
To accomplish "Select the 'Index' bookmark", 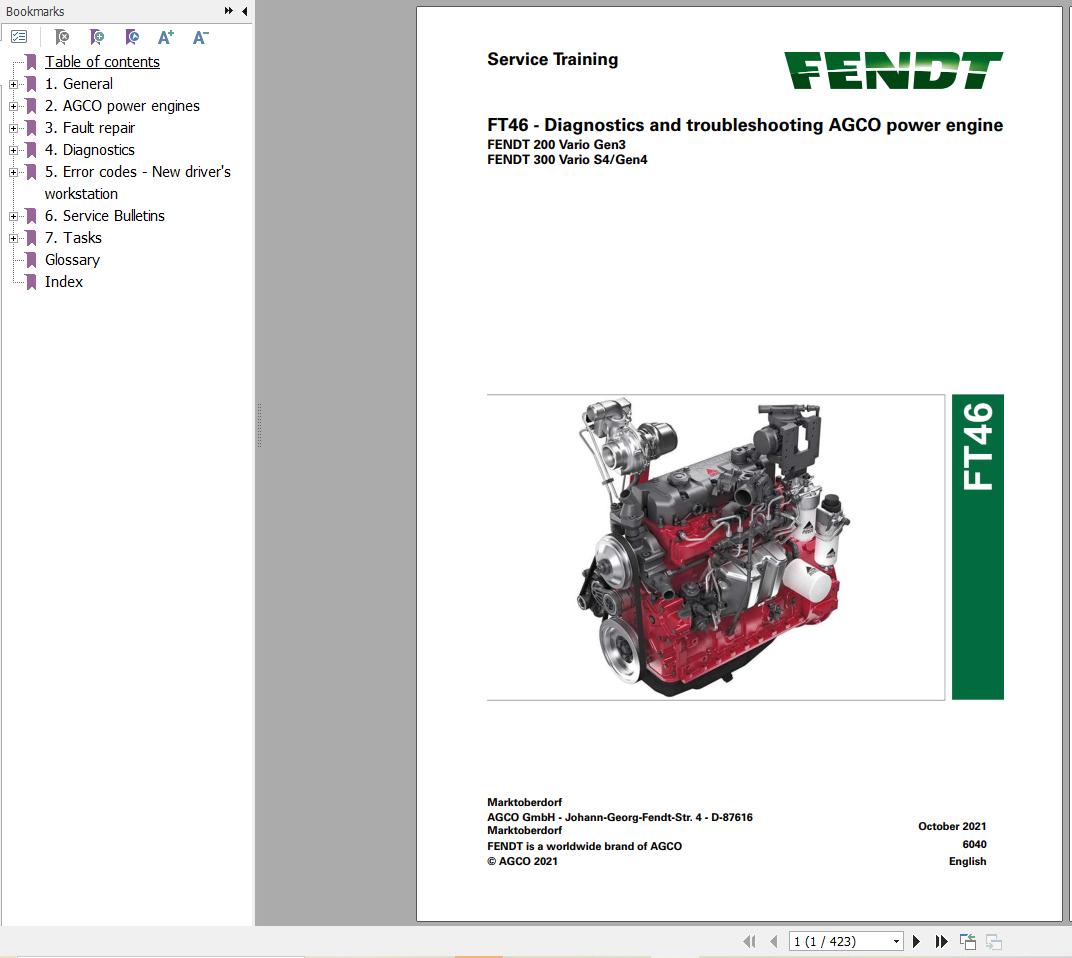I will coord(63,281).
